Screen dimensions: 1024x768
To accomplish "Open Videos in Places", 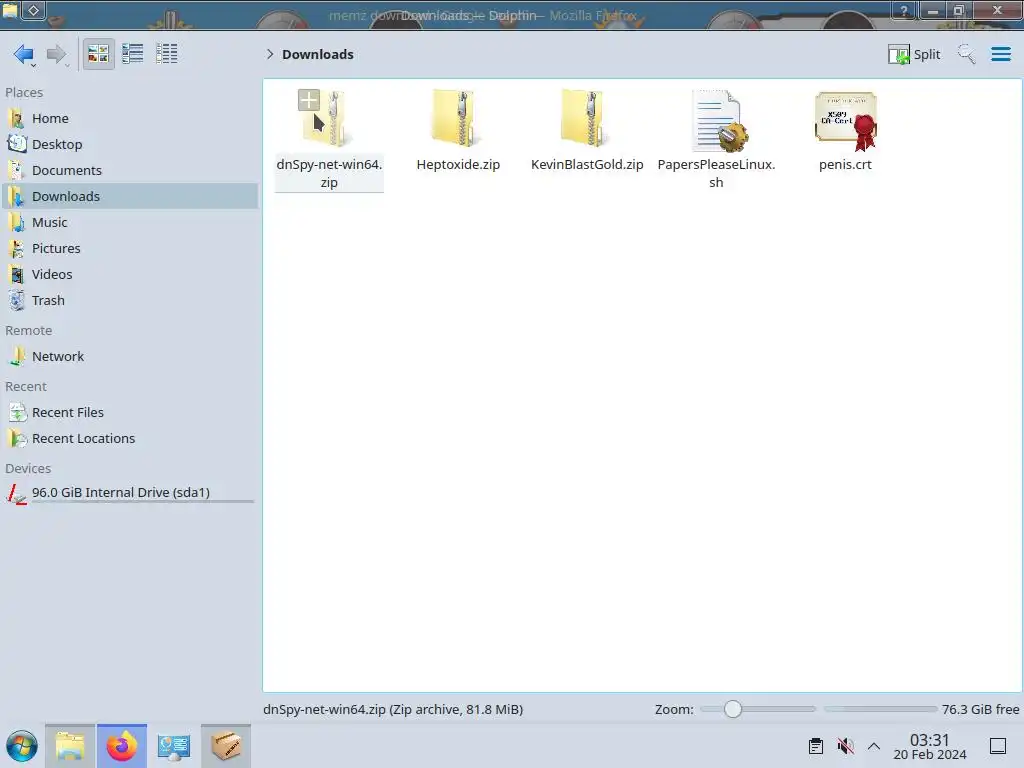I will click(129, 275).
